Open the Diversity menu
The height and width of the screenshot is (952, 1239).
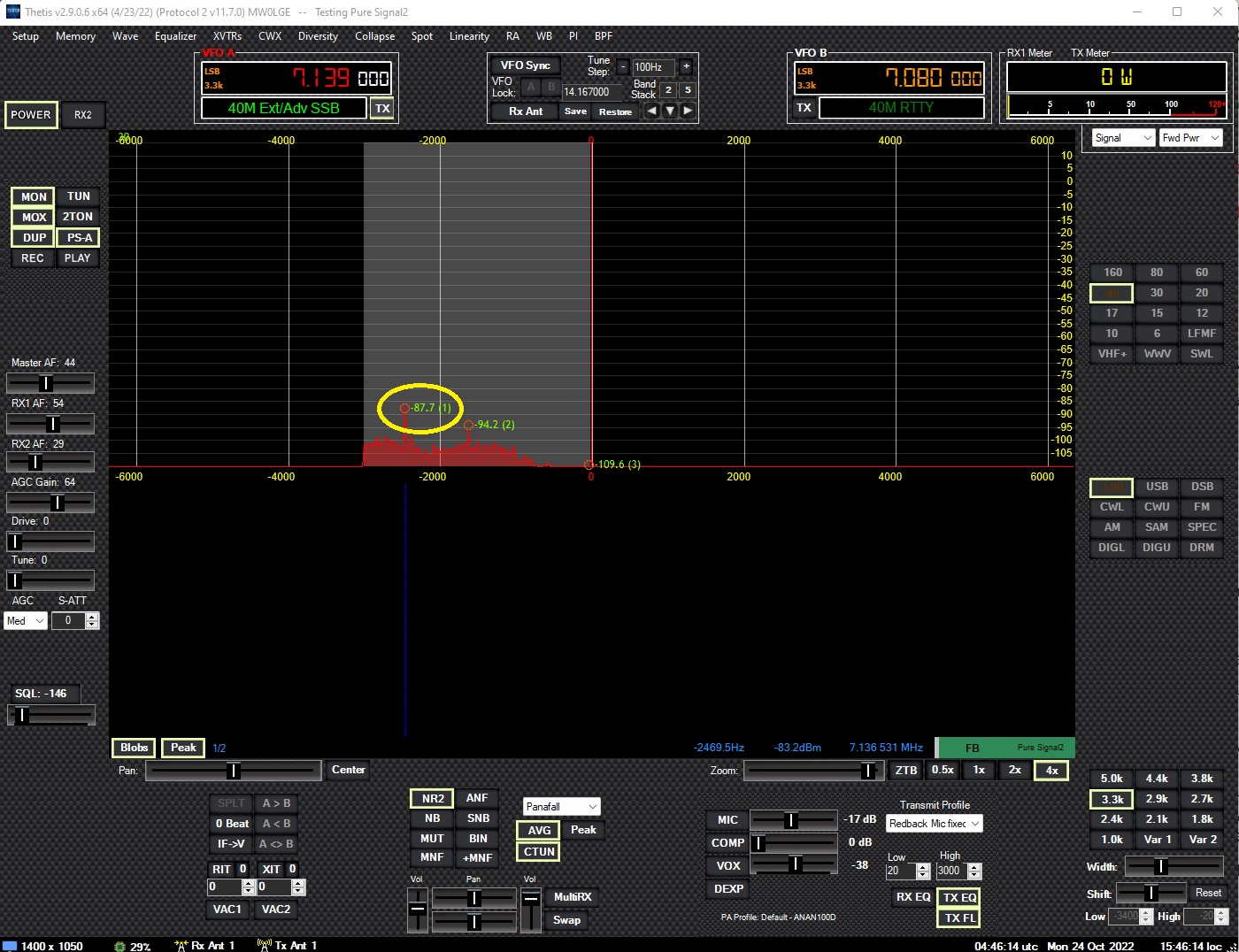[x=318, y=36]
